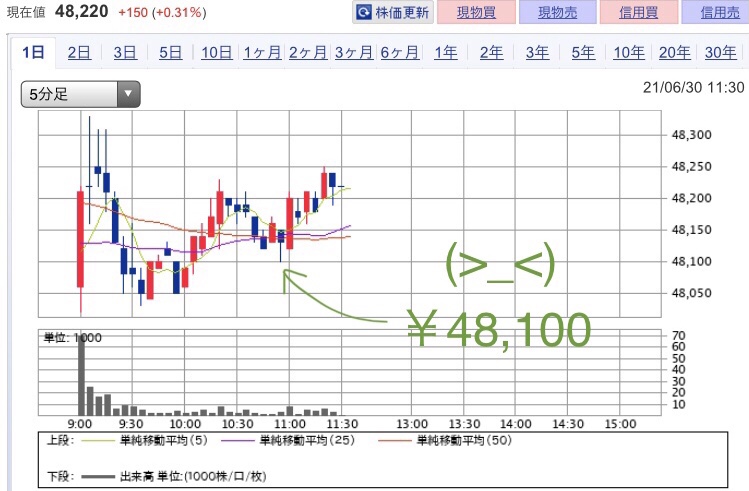Switch to the 30年 chart period
Viewport: 749px width, 491px height.
coord(720,52)
